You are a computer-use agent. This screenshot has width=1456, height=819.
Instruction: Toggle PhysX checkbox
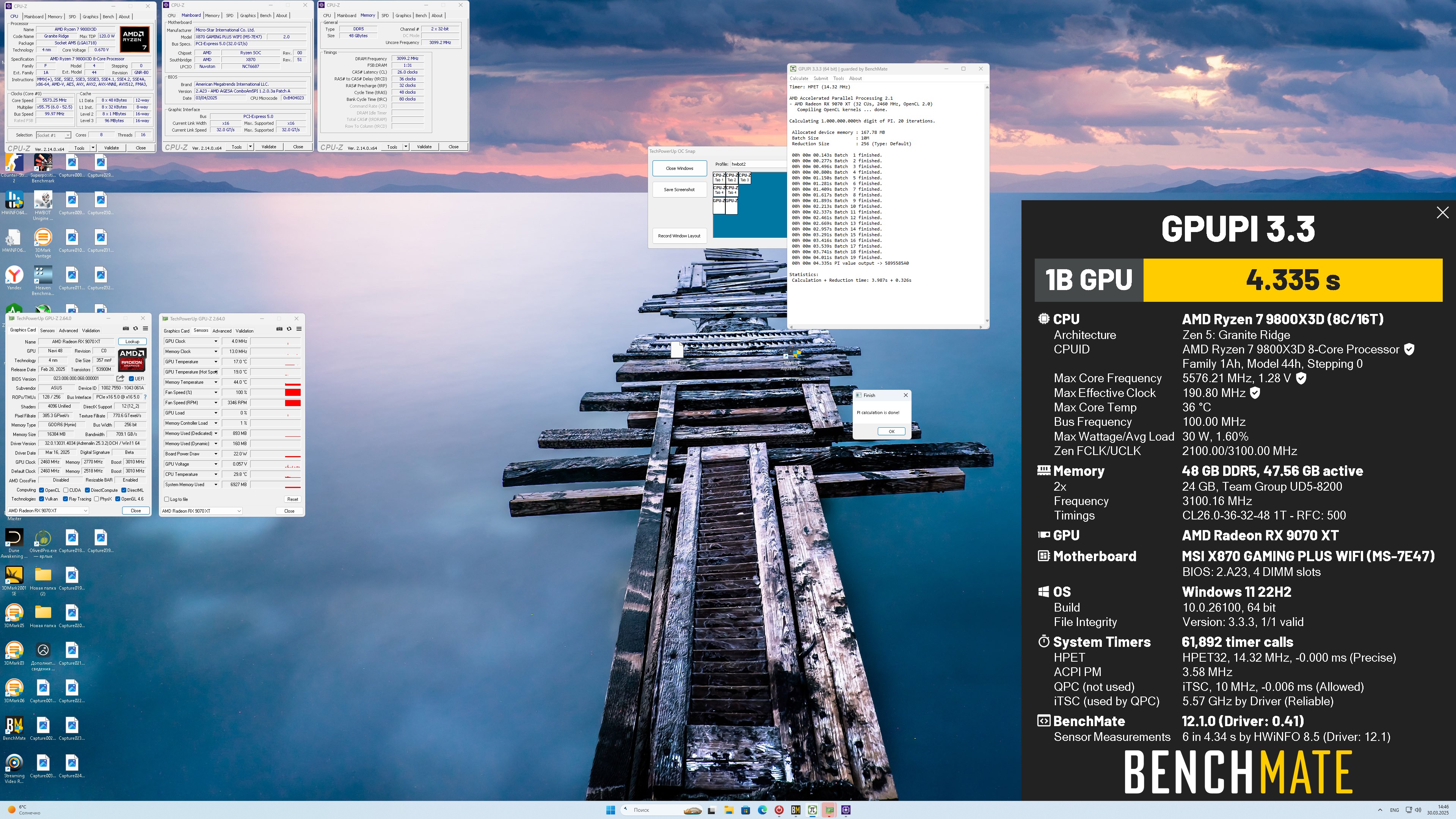[x=97, y=499]
